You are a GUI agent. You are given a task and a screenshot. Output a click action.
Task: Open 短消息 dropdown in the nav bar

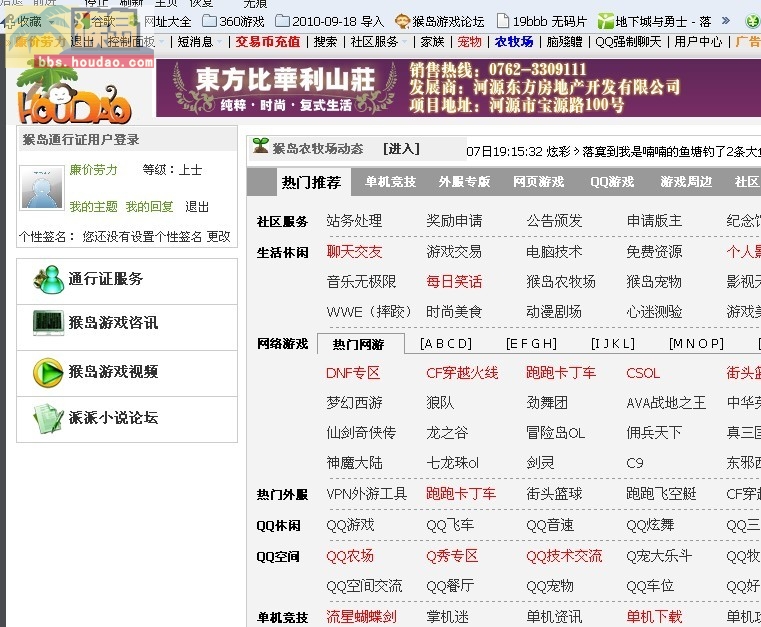pyautogui.click(x=199, y=42)
